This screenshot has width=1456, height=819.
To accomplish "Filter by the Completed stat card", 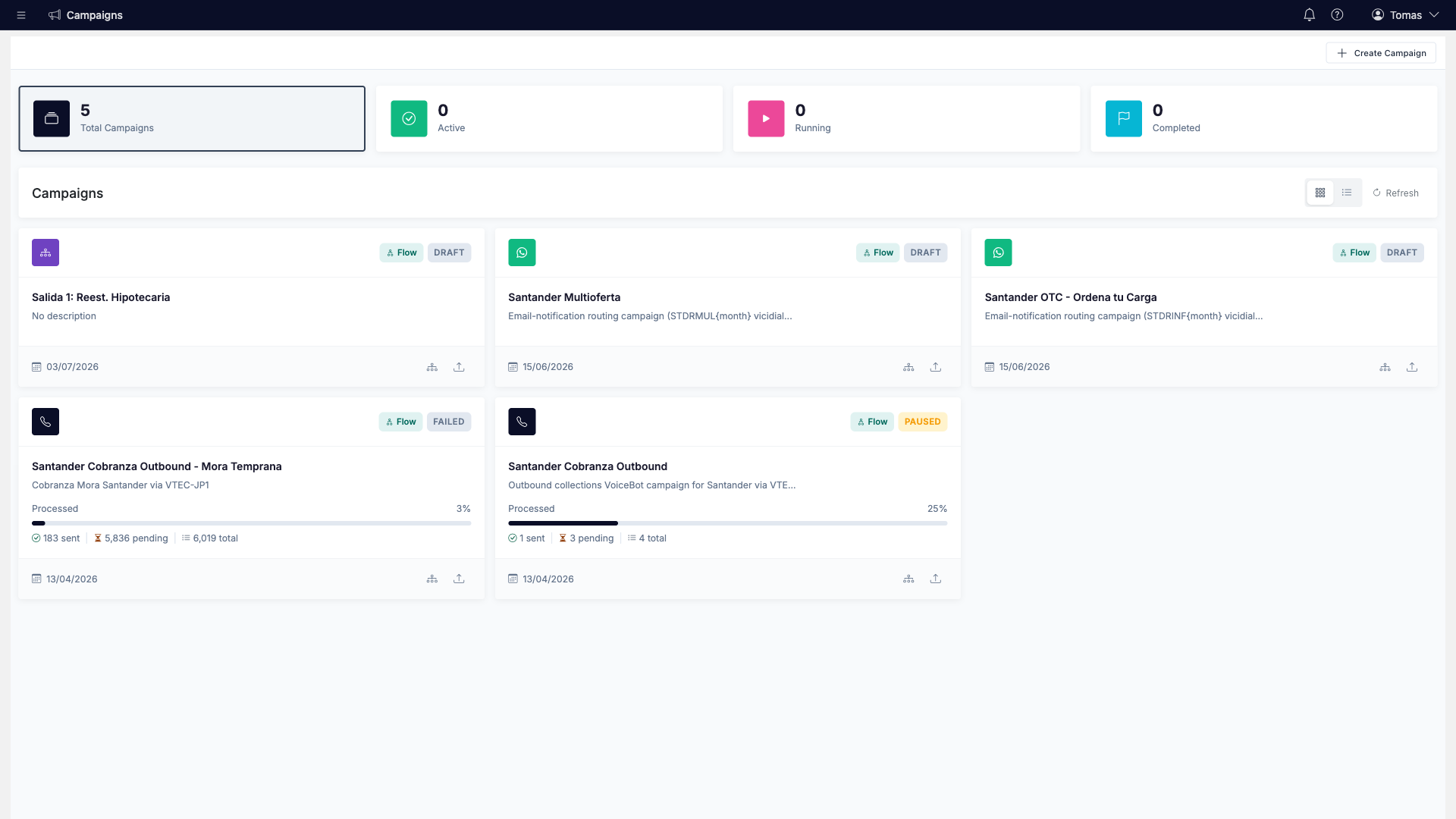I will (1263, 119).
